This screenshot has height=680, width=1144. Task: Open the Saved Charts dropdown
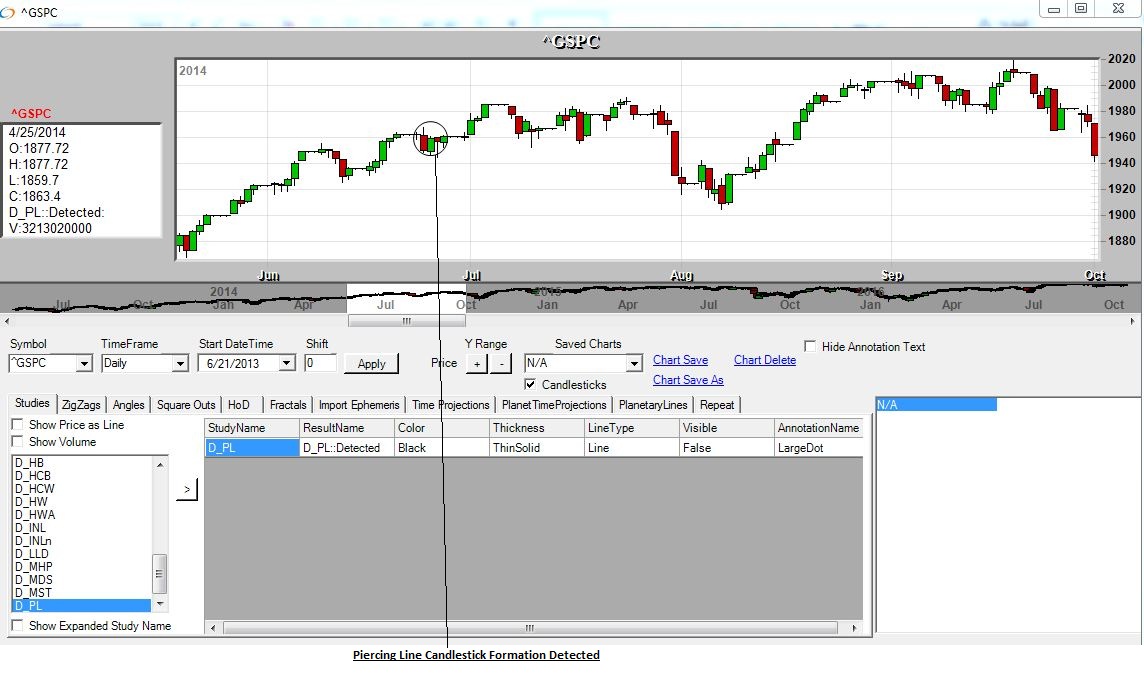coord(633,364)
